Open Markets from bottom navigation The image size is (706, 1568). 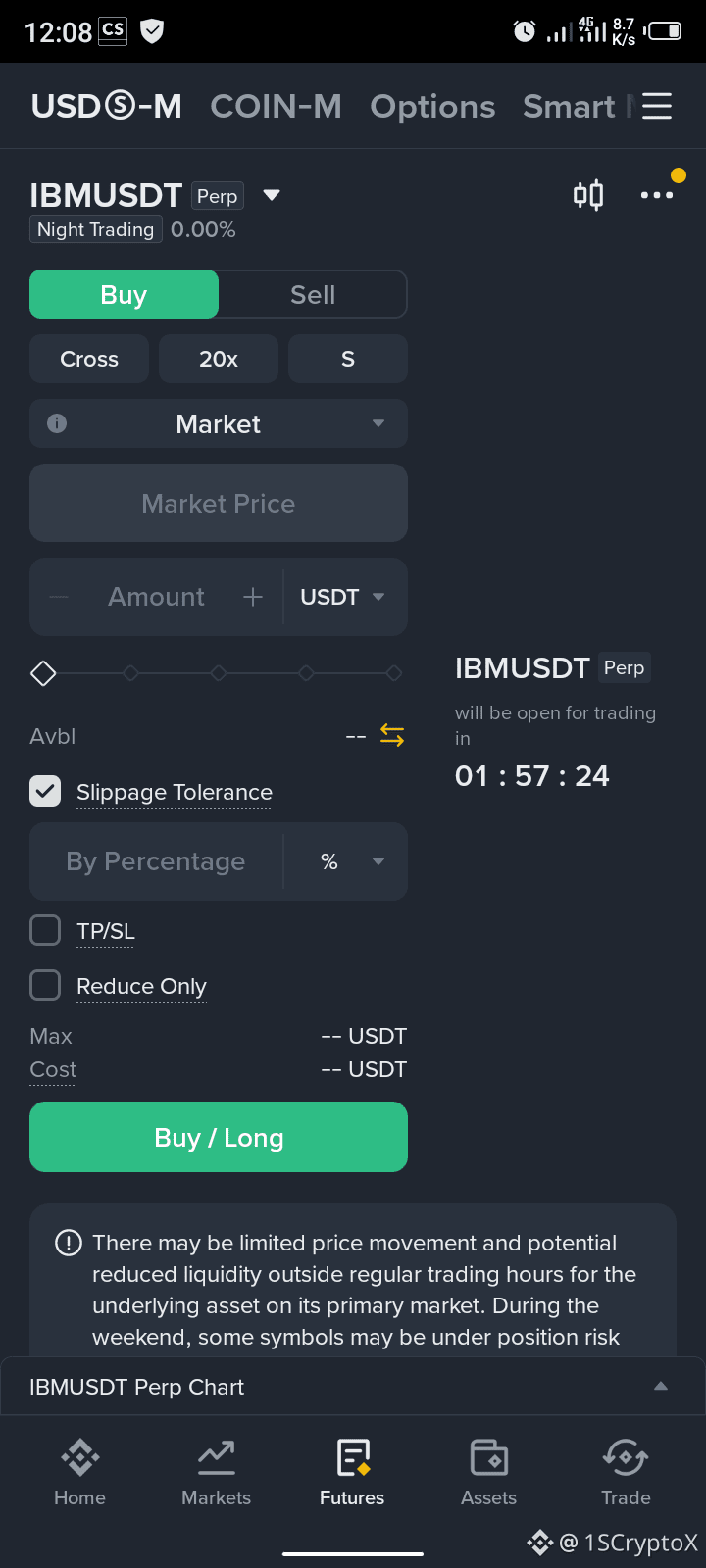pos(216,1473)
